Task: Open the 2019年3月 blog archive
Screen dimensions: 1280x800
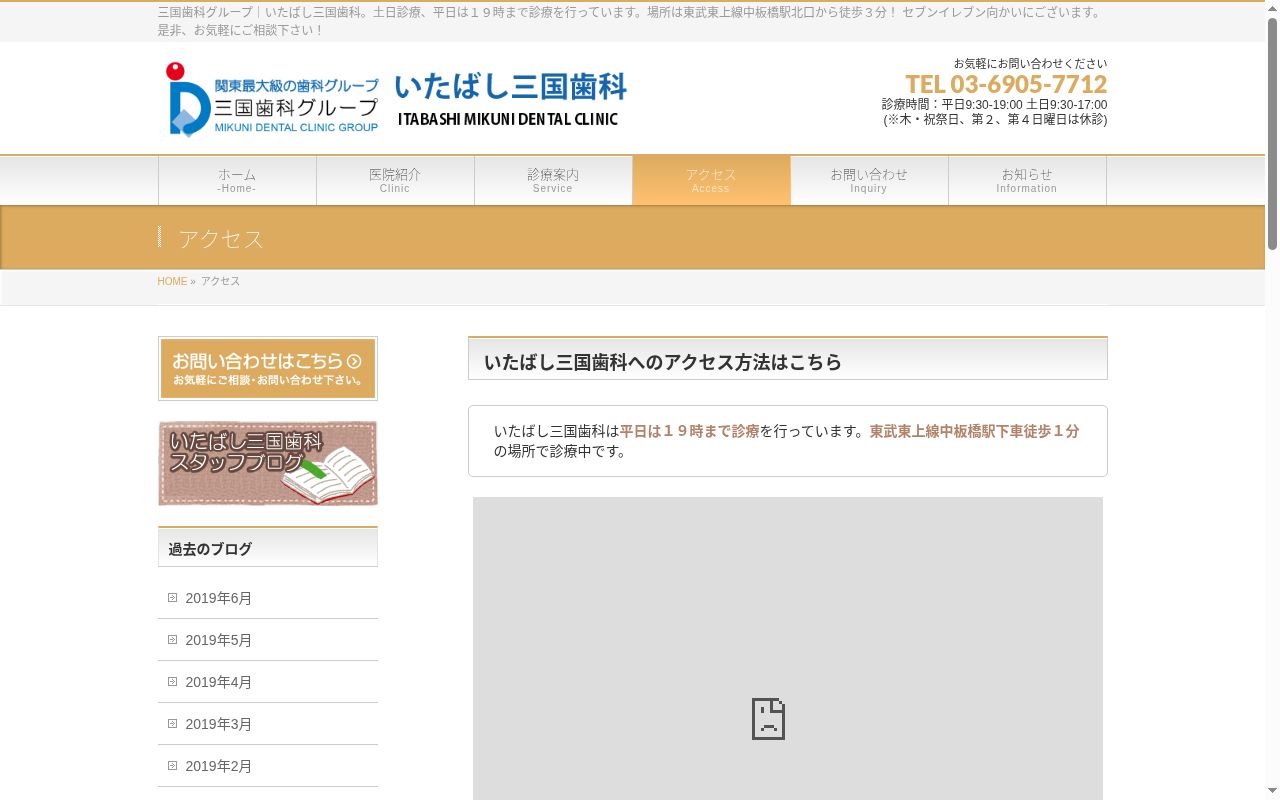Action: (x=218, y=724)
